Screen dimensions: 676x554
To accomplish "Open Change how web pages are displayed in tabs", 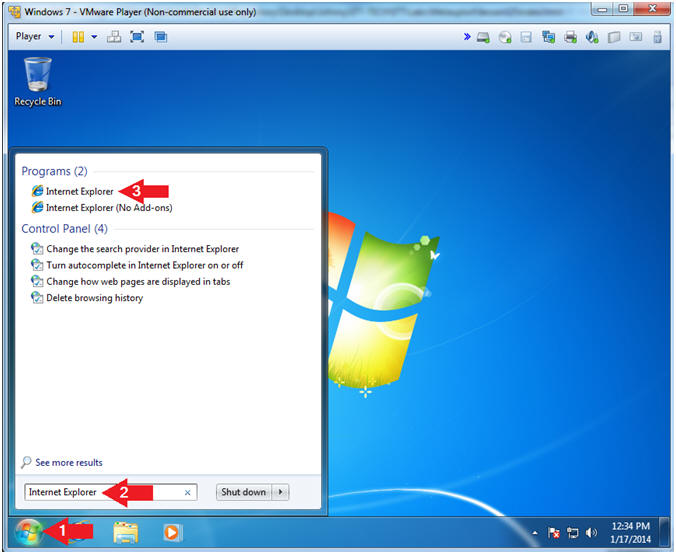I will tap(131, 282).
